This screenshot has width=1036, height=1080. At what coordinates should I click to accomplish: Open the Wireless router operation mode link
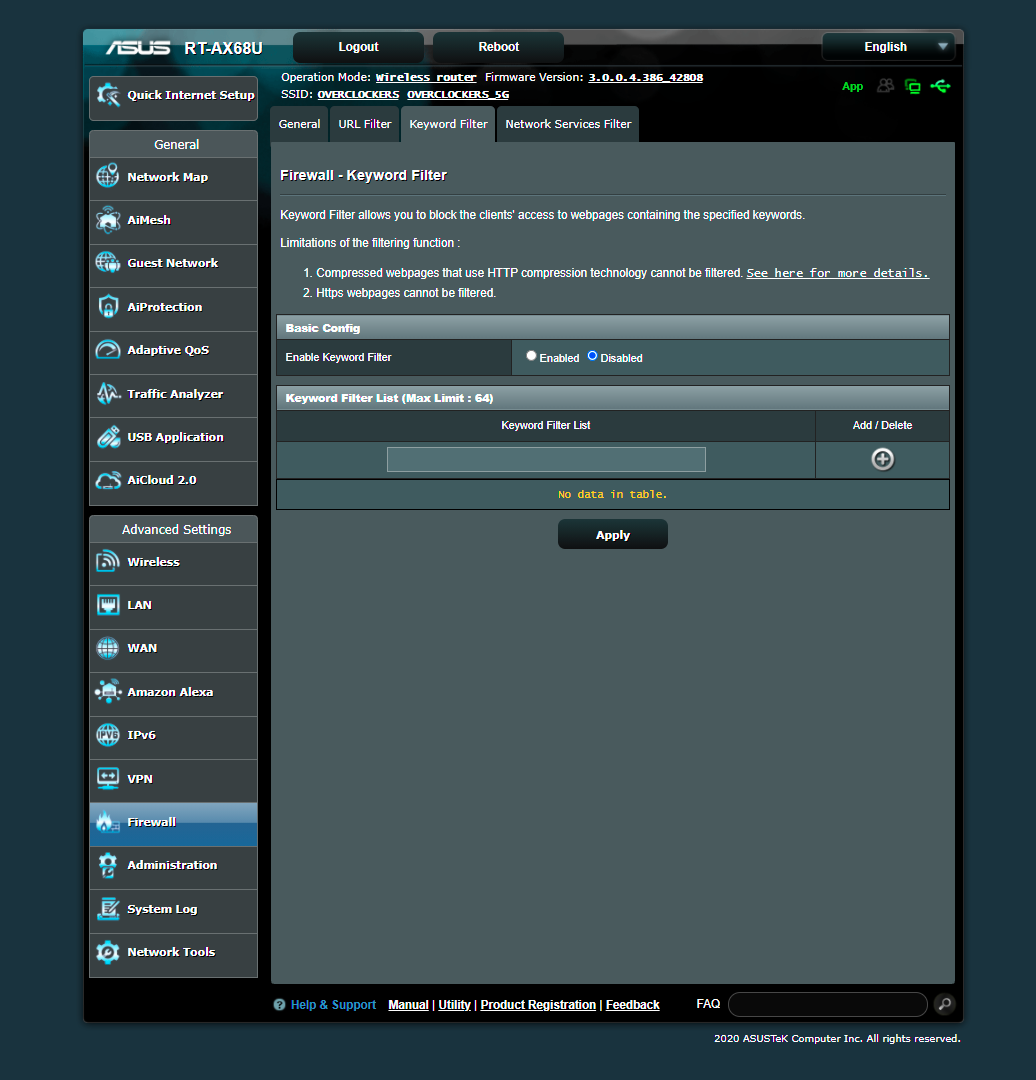pyautogui.click(x=426, y=77)
